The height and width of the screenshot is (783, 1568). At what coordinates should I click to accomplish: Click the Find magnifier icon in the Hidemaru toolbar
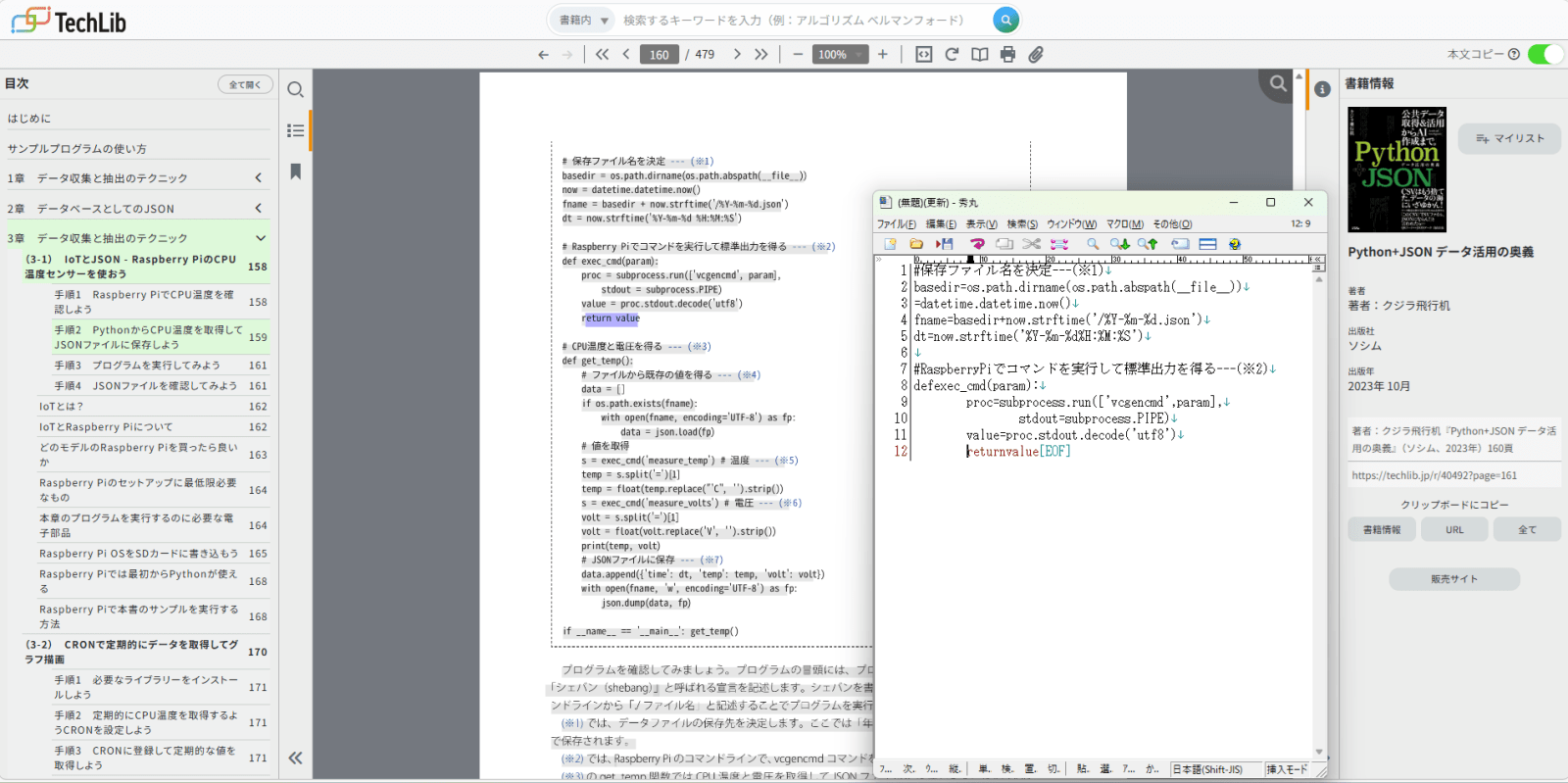click(x=1092, y=244)
